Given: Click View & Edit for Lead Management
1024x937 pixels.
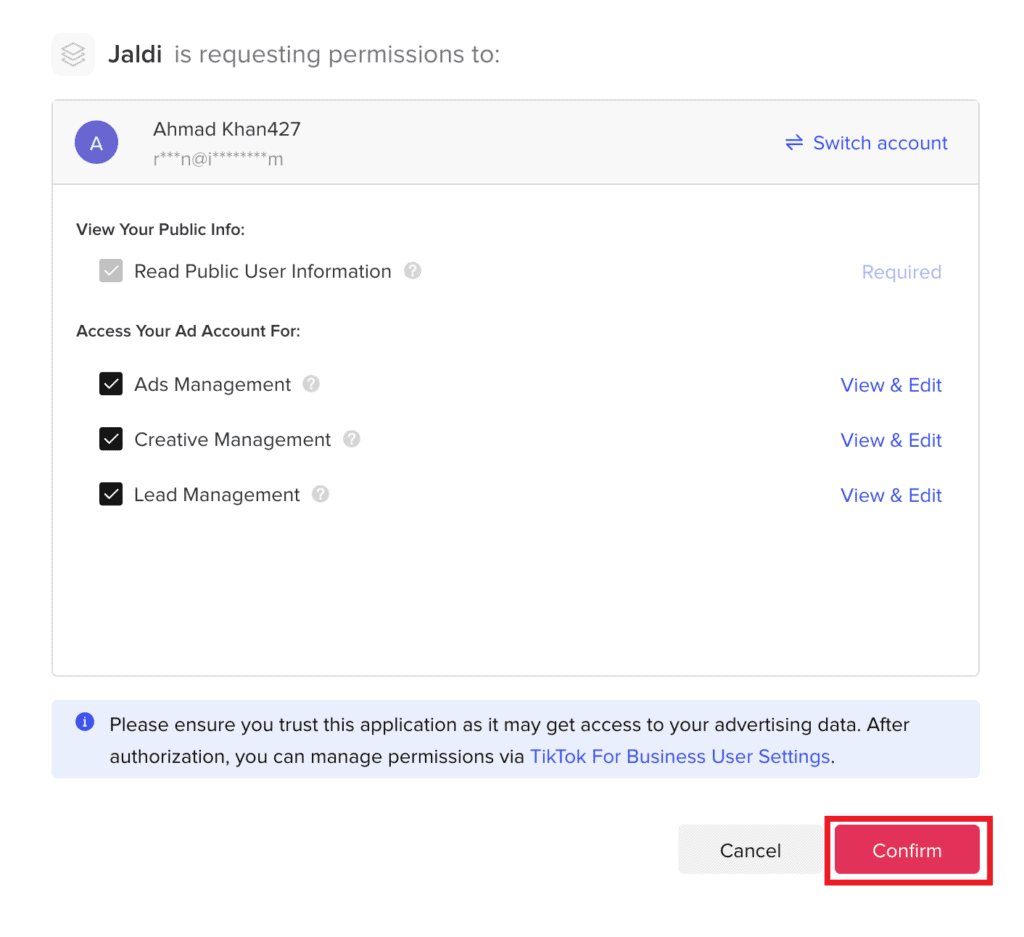Looking at the screenshot, I should (890, 495).
